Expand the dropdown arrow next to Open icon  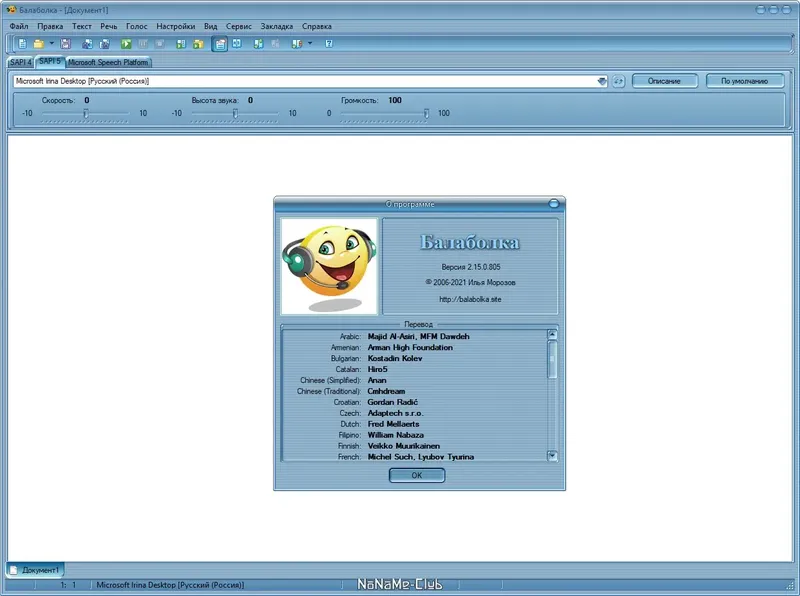click(x=50, y=44)
